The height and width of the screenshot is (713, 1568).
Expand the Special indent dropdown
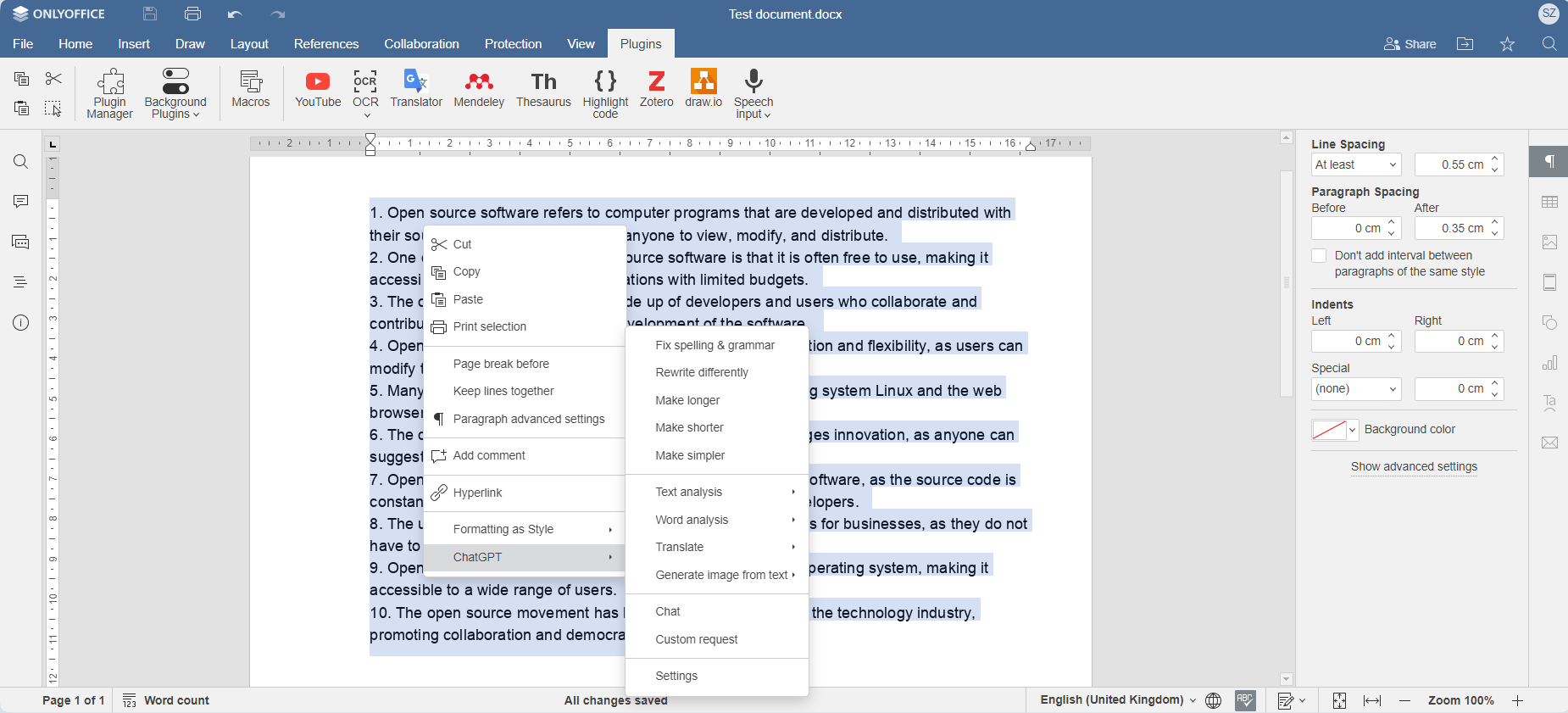pos(1356,389)
